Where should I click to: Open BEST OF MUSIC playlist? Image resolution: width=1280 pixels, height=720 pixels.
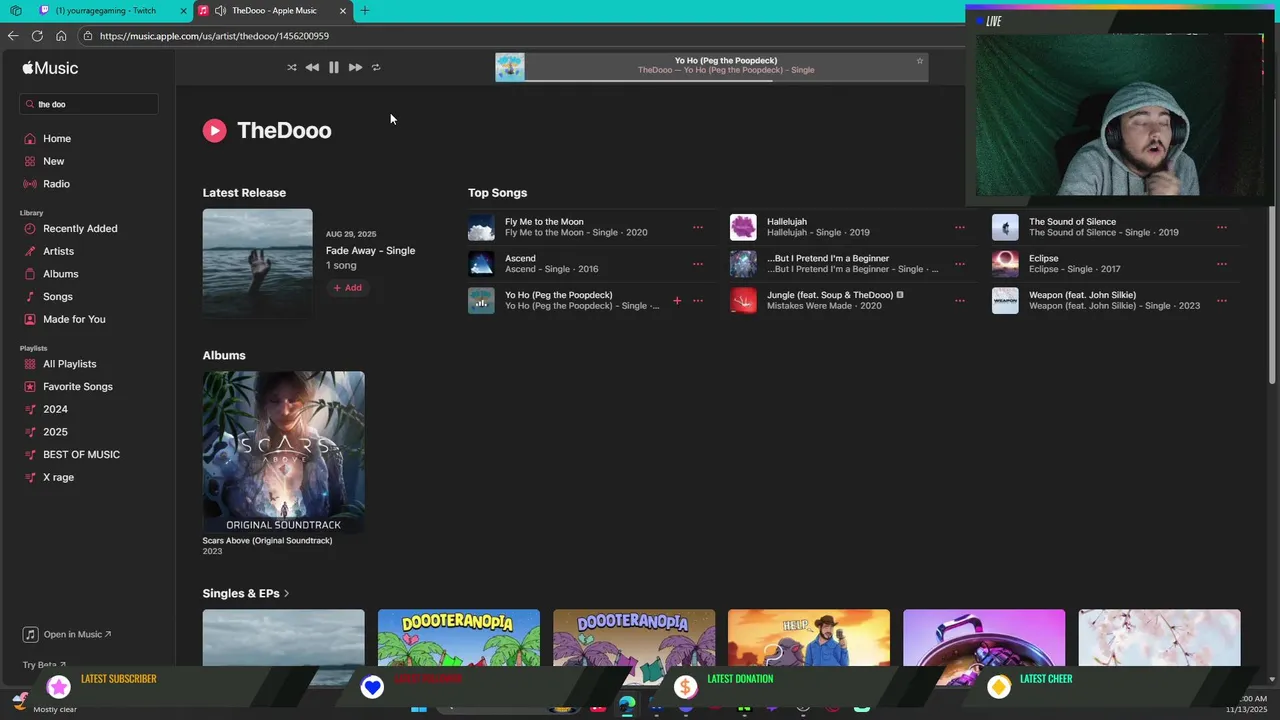[81, 454]
